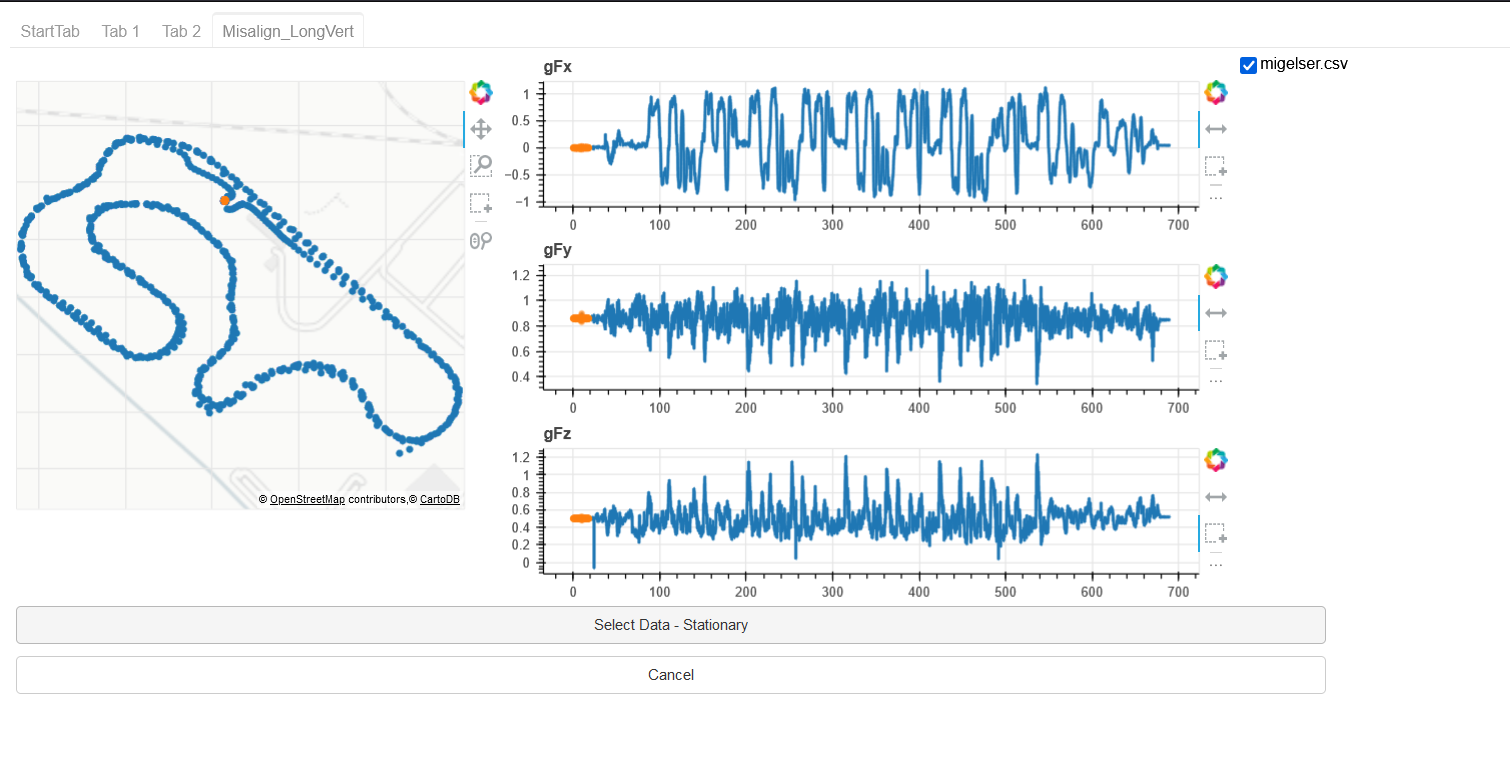The image size is (1510, 772).
Task: Click the gFy plot title
Action: pyautogui.click(x=558, y=250)
